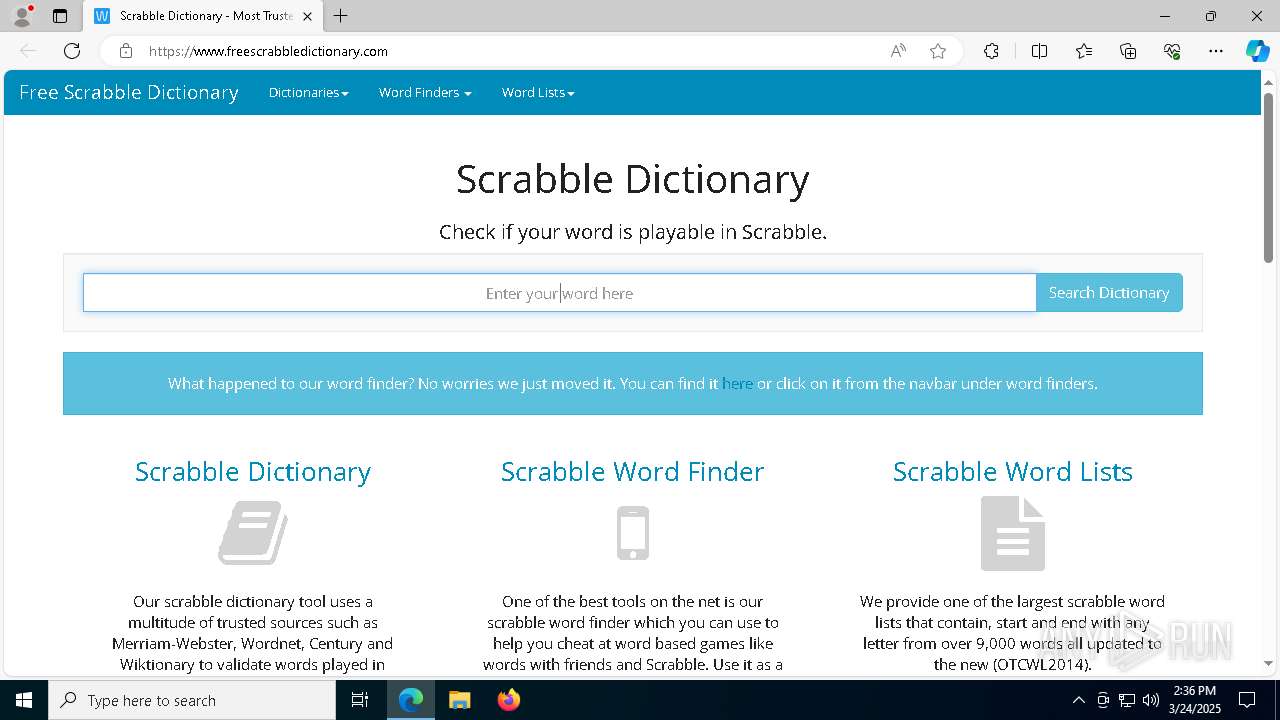The width and height of the screenshot is (1280, 720).
Task: Open the Extensions puzzle icon
Action: pyautogui.click(x=991, y=51)
